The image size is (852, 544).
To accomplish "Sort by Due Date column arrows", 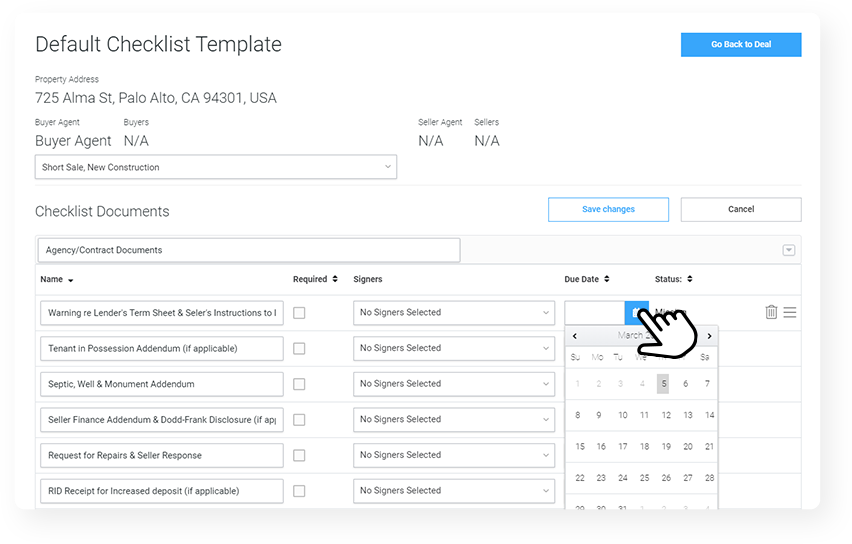I will coord(606,279).
